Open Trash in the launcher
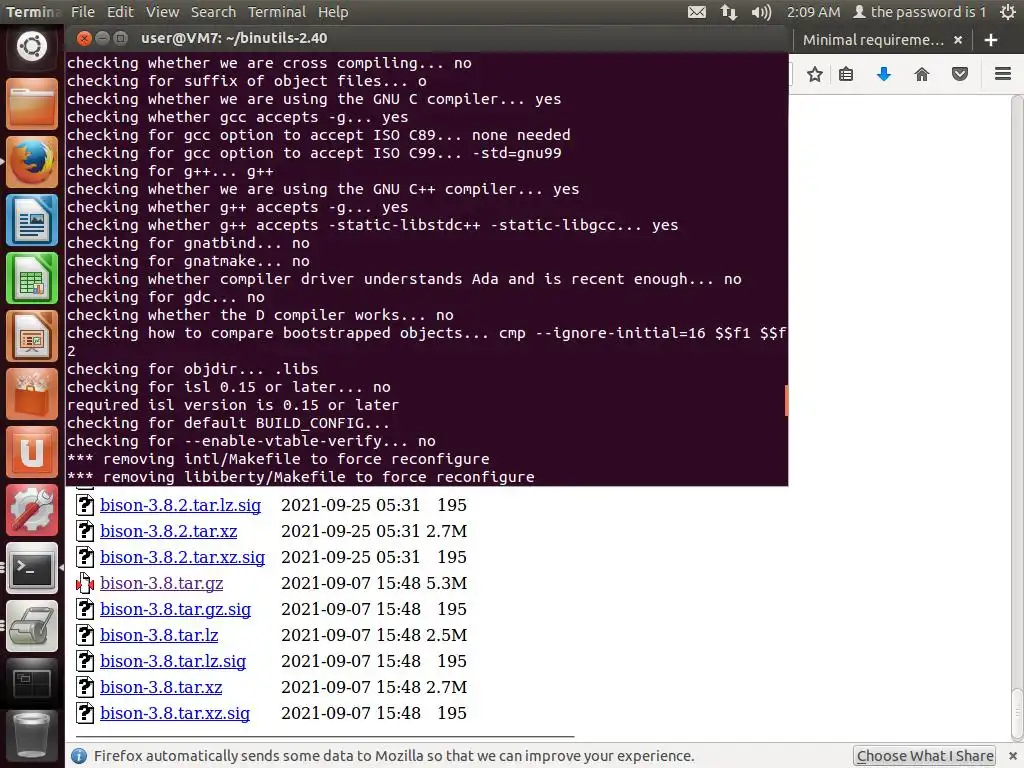 pos(31,737)
